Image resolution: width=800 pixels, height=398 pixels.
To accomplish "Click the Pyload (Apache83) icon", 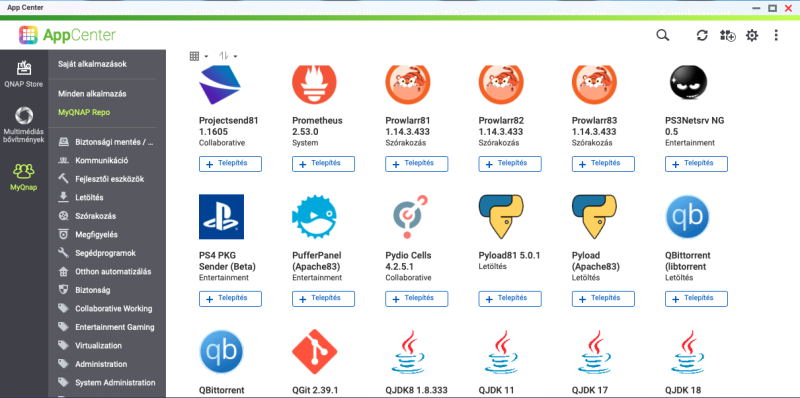I will (x=594, y=217).
